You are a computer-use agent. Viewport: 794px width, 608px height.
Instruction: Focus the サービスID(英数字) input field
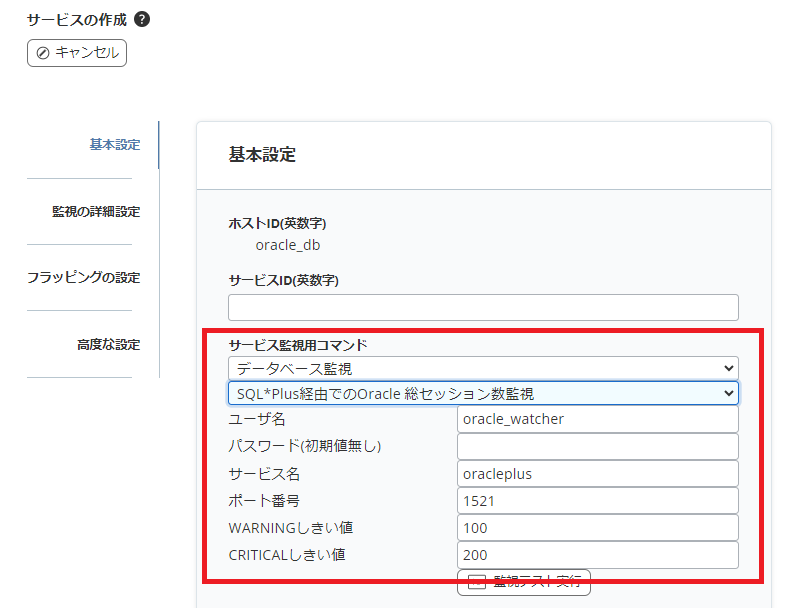pos(483,307)
